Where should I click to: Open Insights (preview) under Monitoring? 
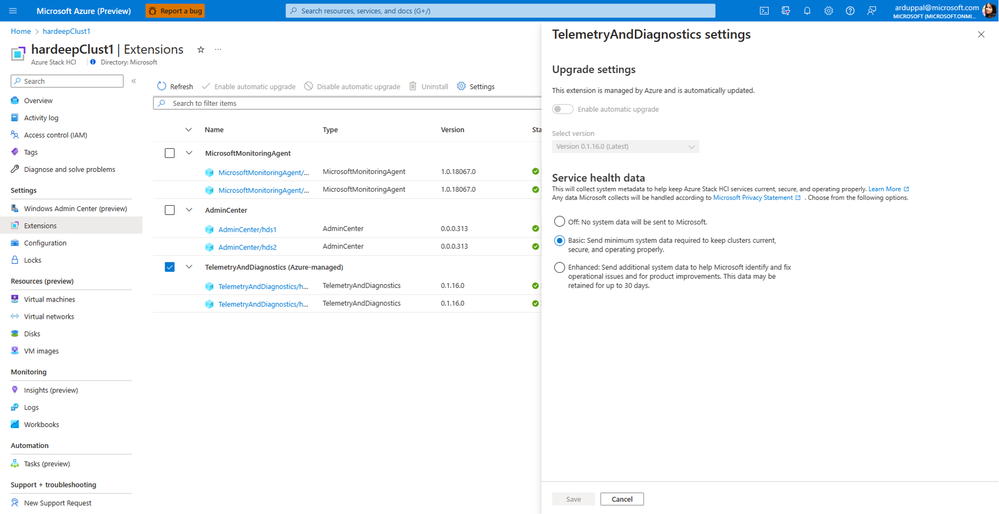(51, 390)
